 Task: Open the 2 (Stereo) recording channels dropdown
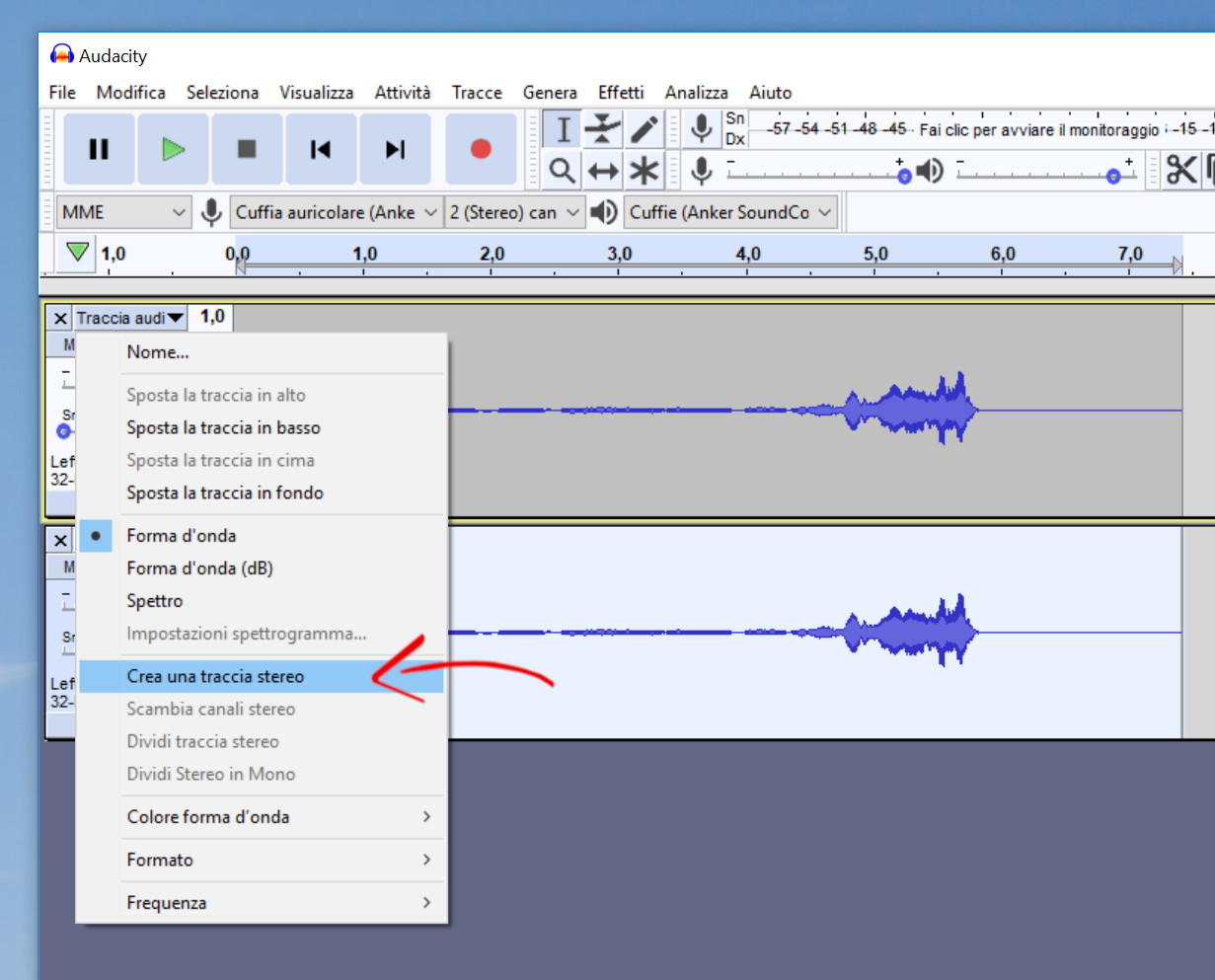(x=514, y=212)
